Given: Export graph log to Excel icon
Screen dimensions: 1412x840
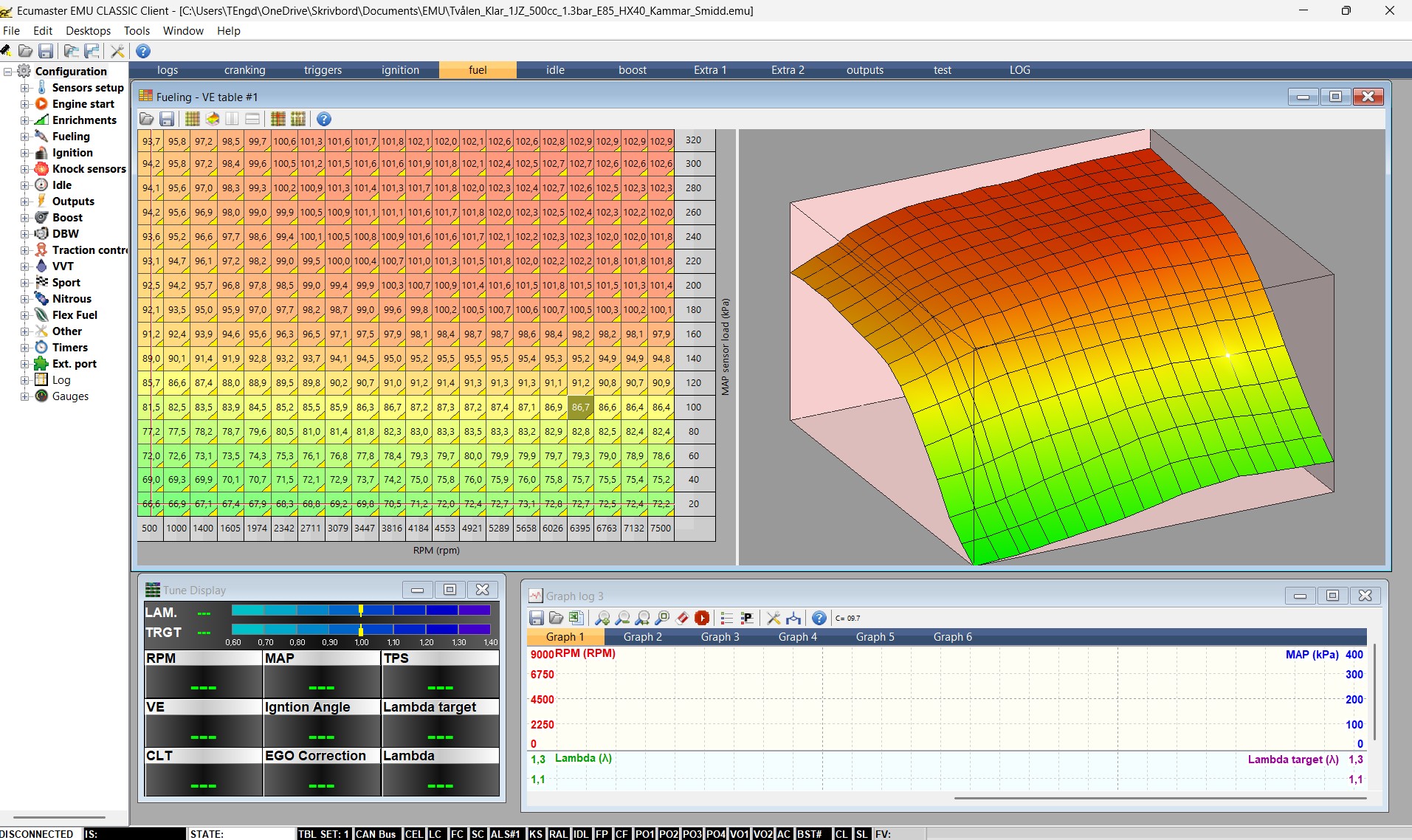Looking at the screenshot, I should (576, 618).
